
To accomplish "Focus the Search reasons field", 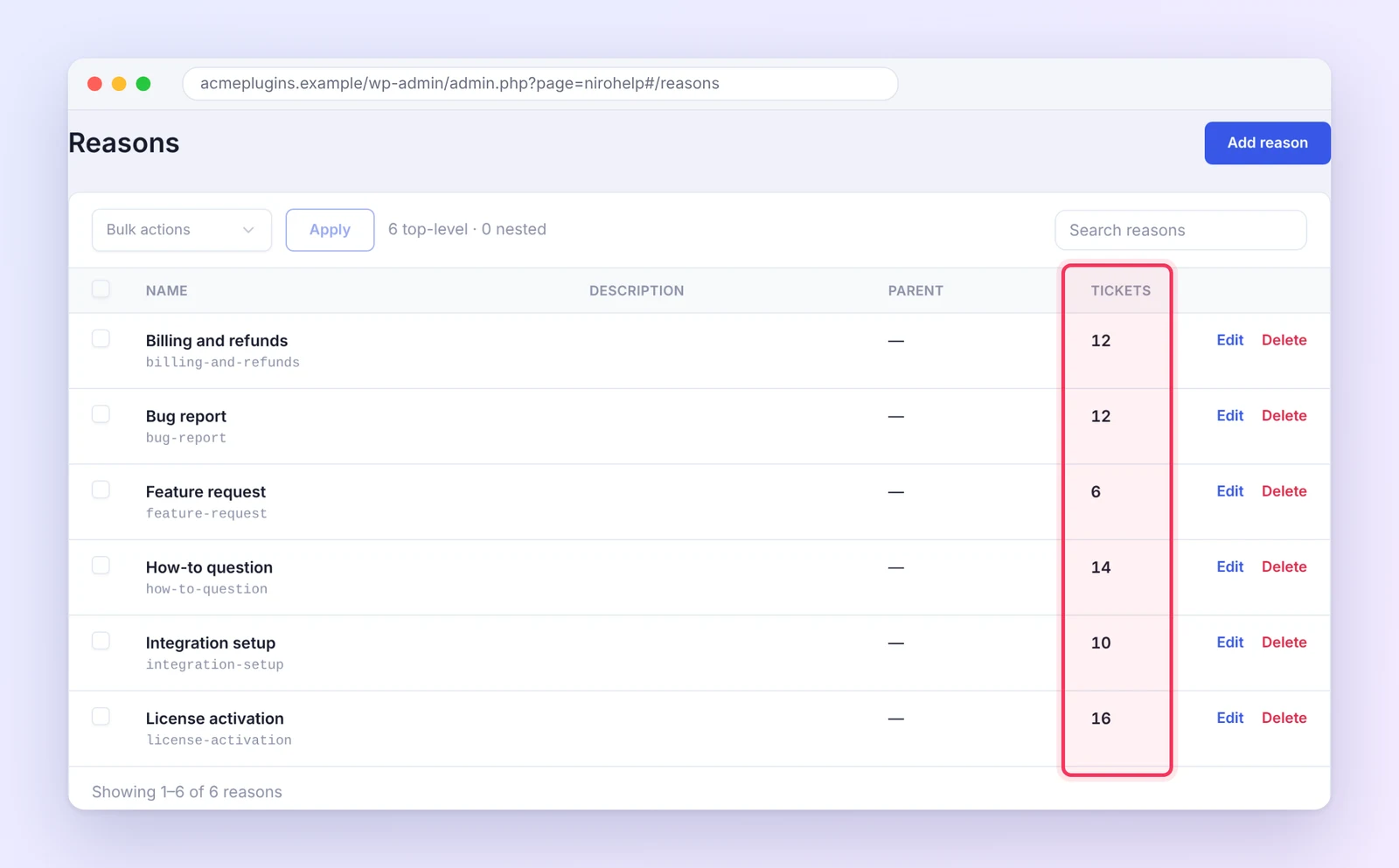I will pos(1180,230).
